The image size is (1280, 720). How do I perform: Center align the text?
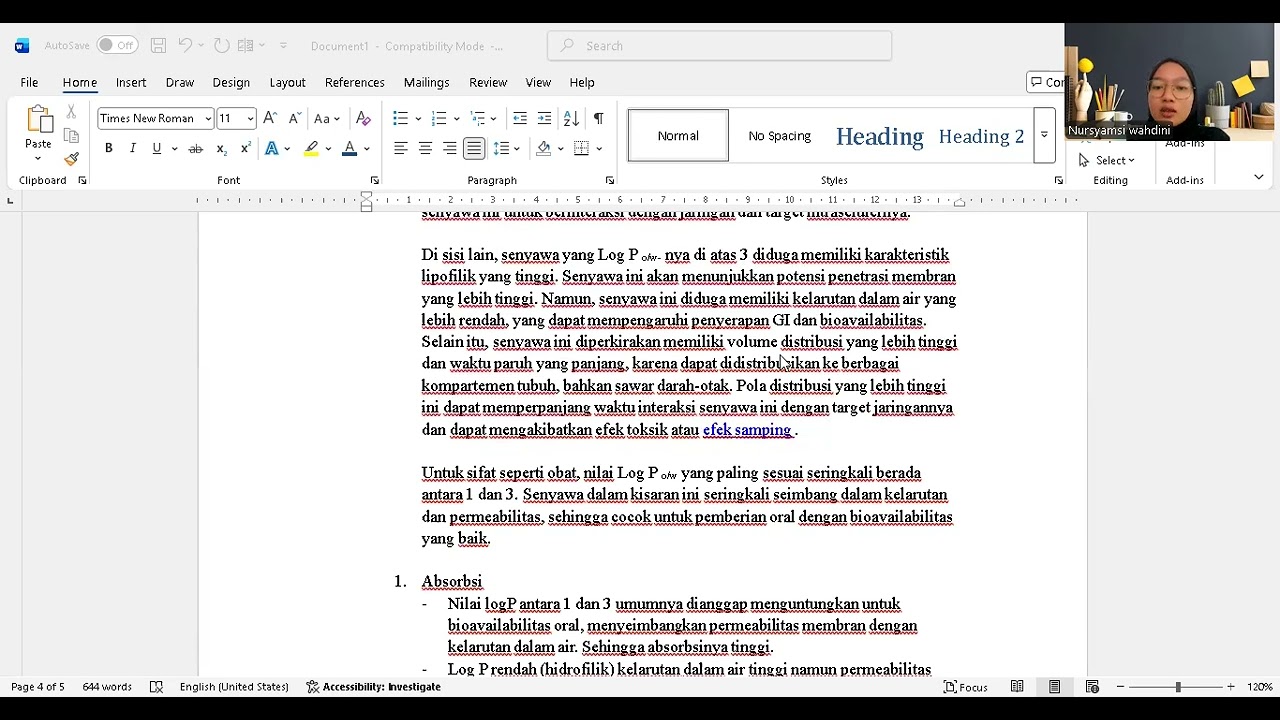tap(425, 149)
